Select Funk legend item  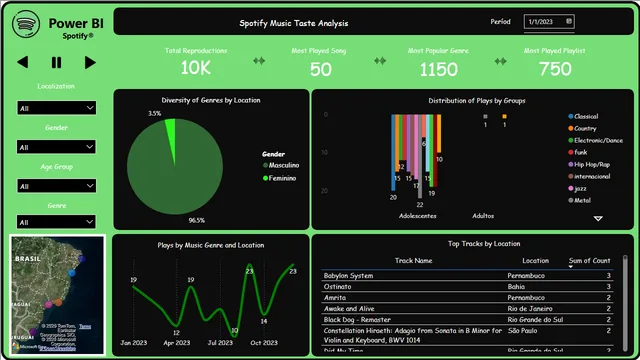[578, 152]
